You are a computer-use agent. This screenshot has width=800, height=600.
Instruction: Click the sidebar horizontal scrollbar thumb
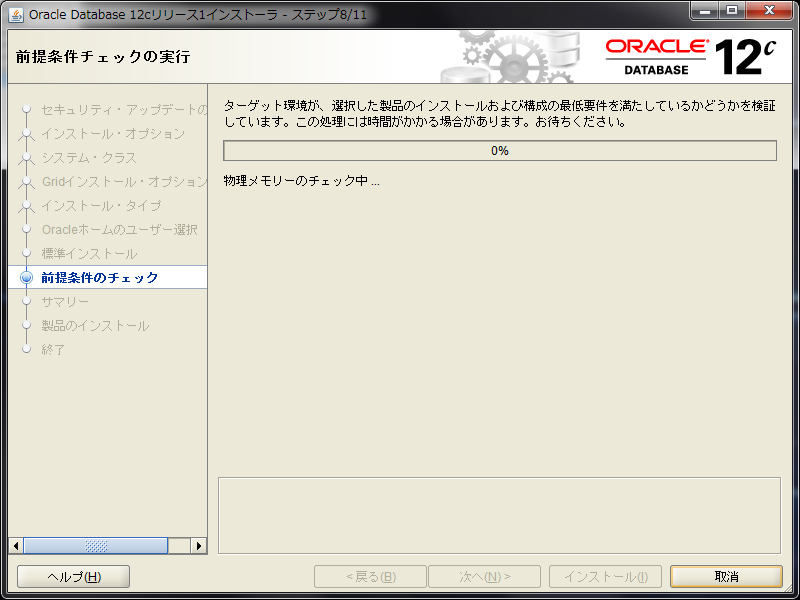pos(95,545)
